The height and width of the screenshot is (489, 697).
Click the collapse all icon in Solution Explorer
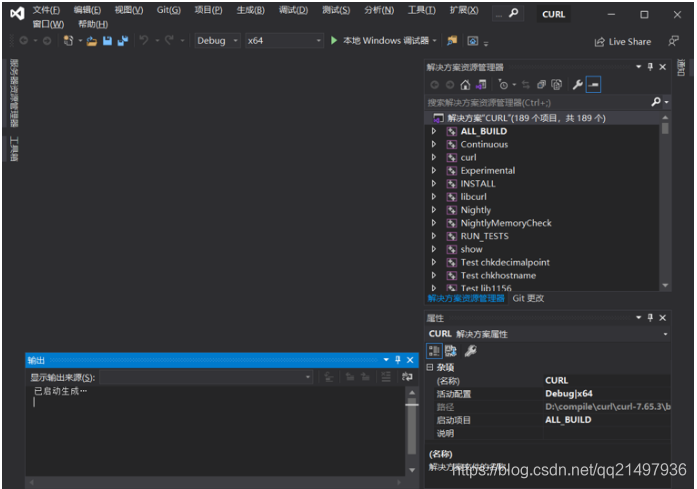point(541,84)
